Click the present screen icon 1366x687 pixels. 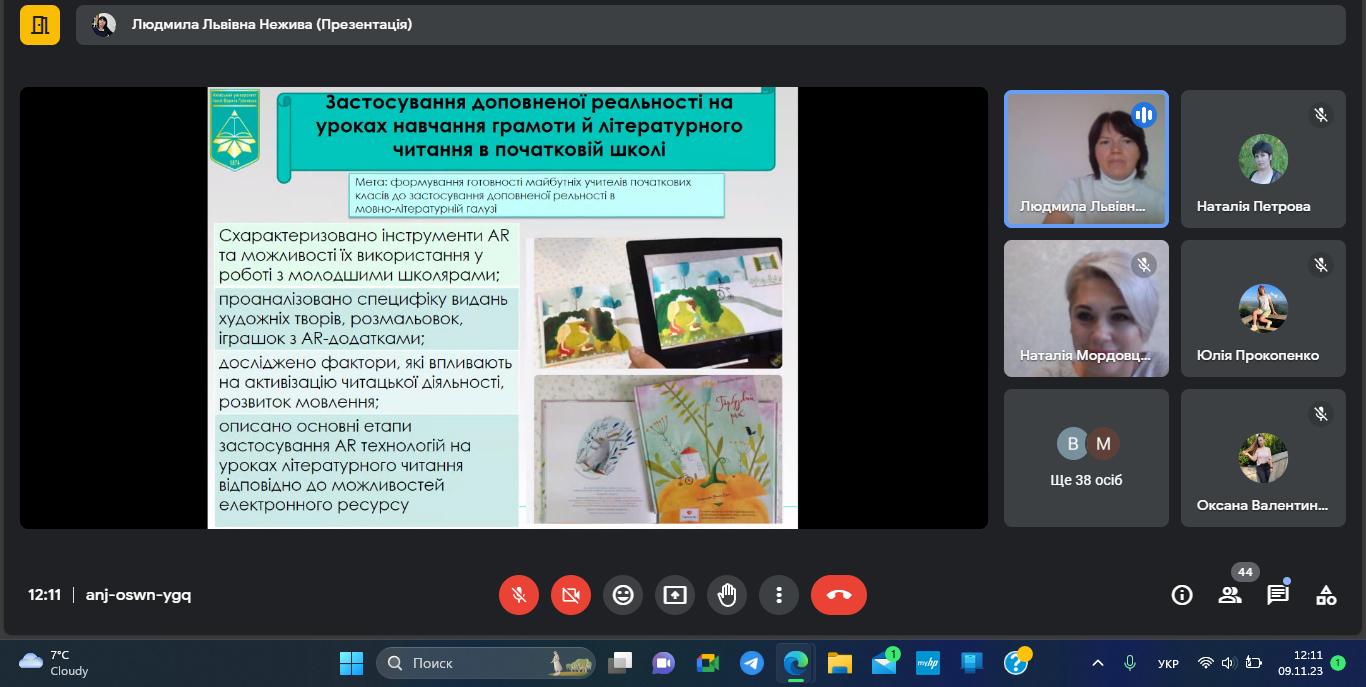pos(675,595)
